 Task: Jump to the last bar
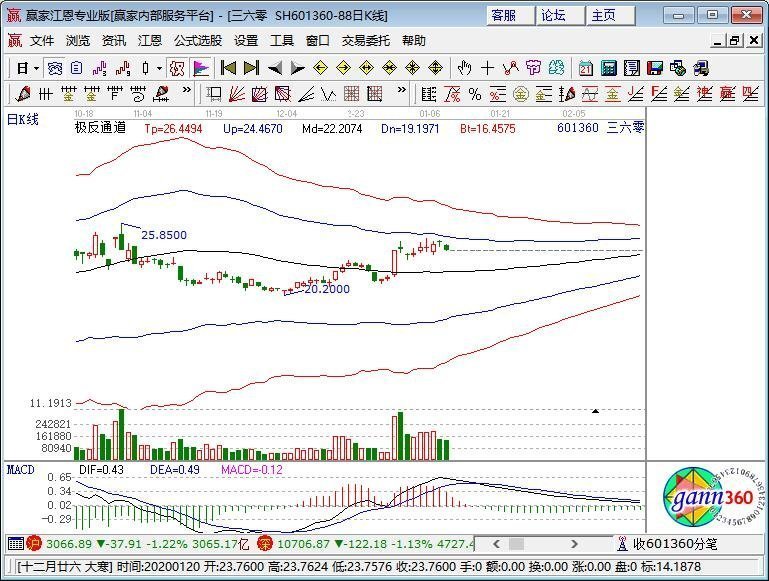click(251, 68)
